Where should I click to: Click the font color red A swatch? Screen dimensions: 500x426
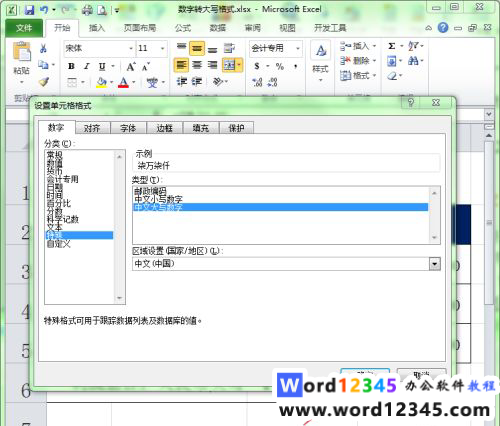pos(123,82)
